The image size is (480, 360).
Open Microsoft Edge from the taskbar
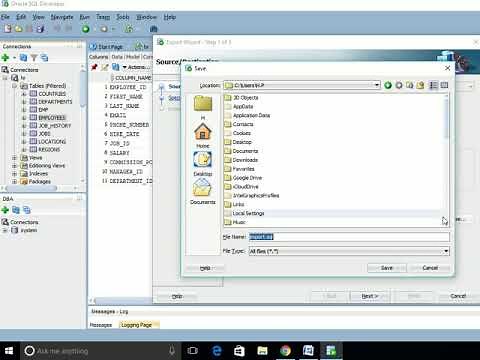pyautogui.click(x=217, y=351)
